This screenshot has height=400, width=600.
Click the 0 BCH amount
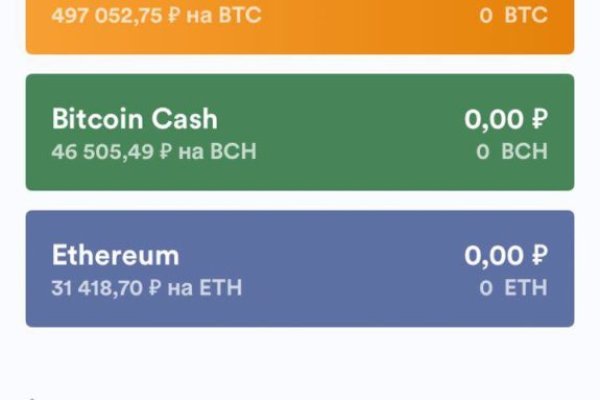512,151
